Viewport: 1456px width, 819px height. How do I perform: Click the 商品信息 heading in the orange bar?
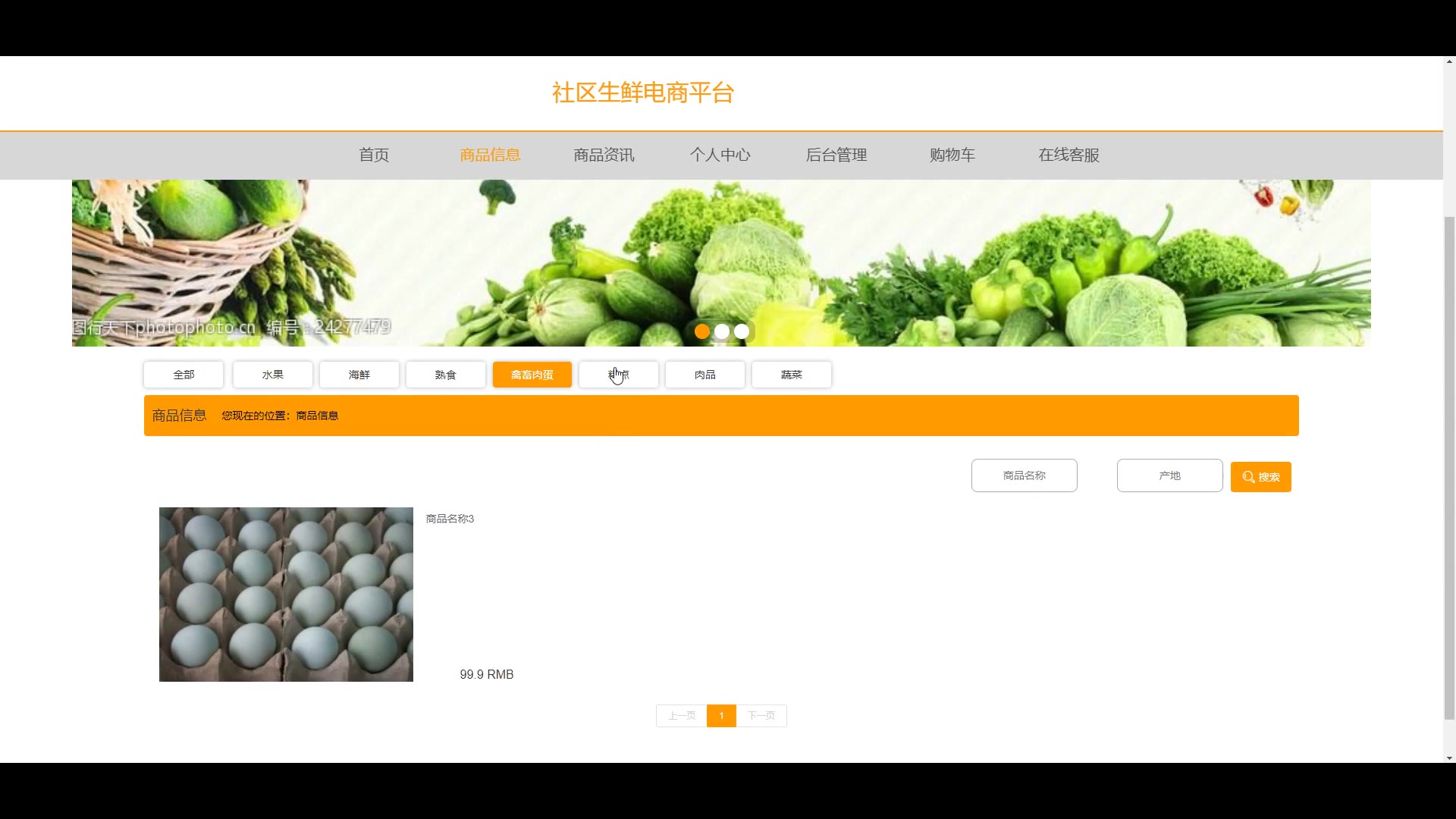tap(179, 416)
